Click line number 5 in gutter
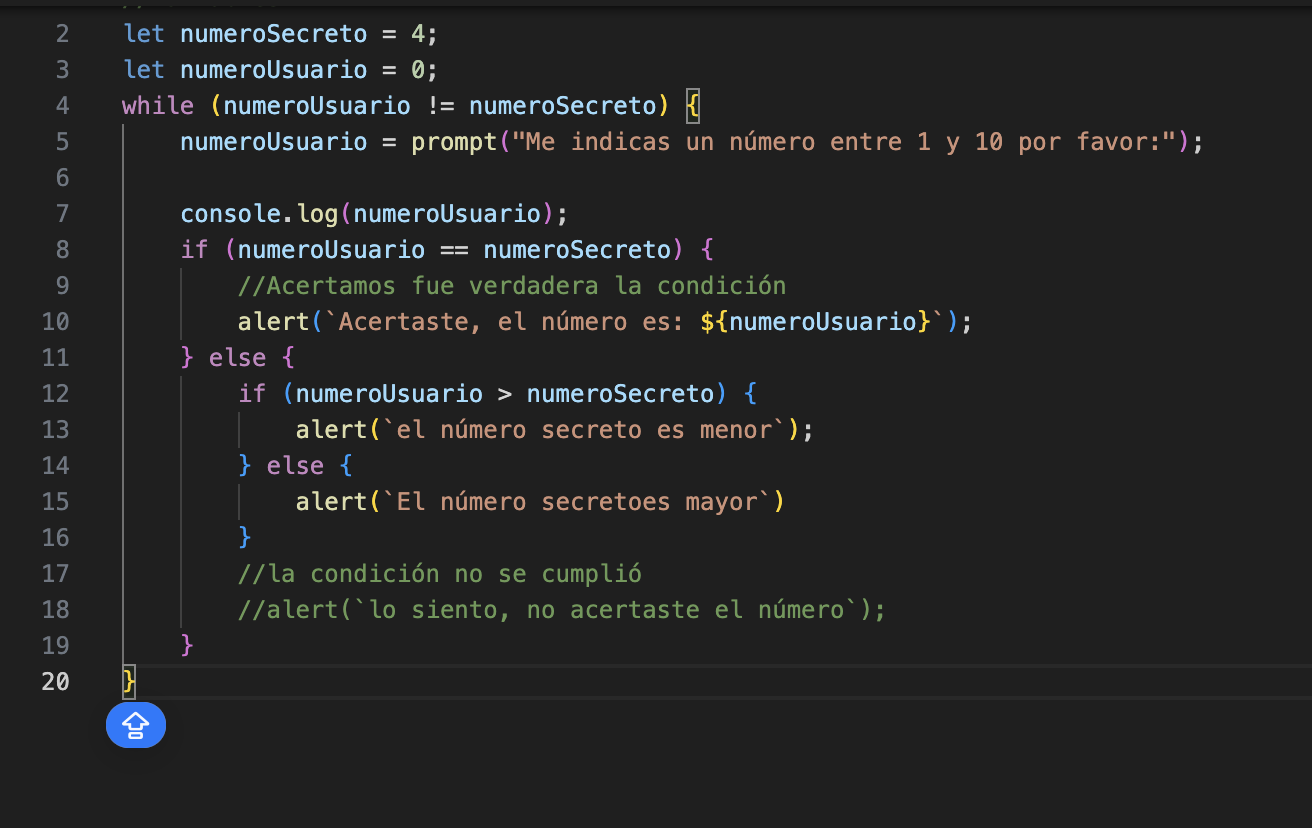This screenshot has width=1312, height=828. point(62,142)
